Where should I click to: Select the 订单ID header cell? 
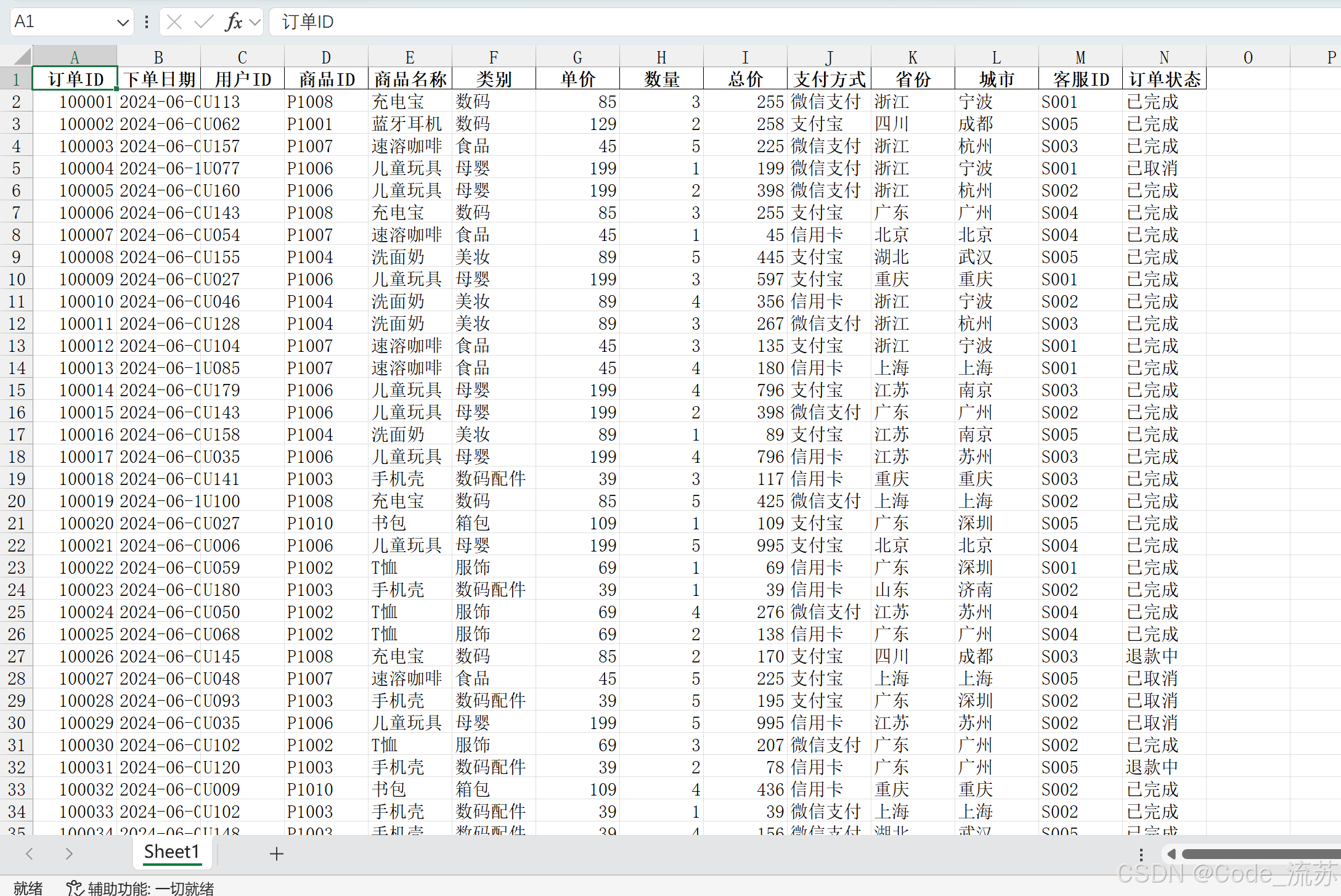click(75, 79)
